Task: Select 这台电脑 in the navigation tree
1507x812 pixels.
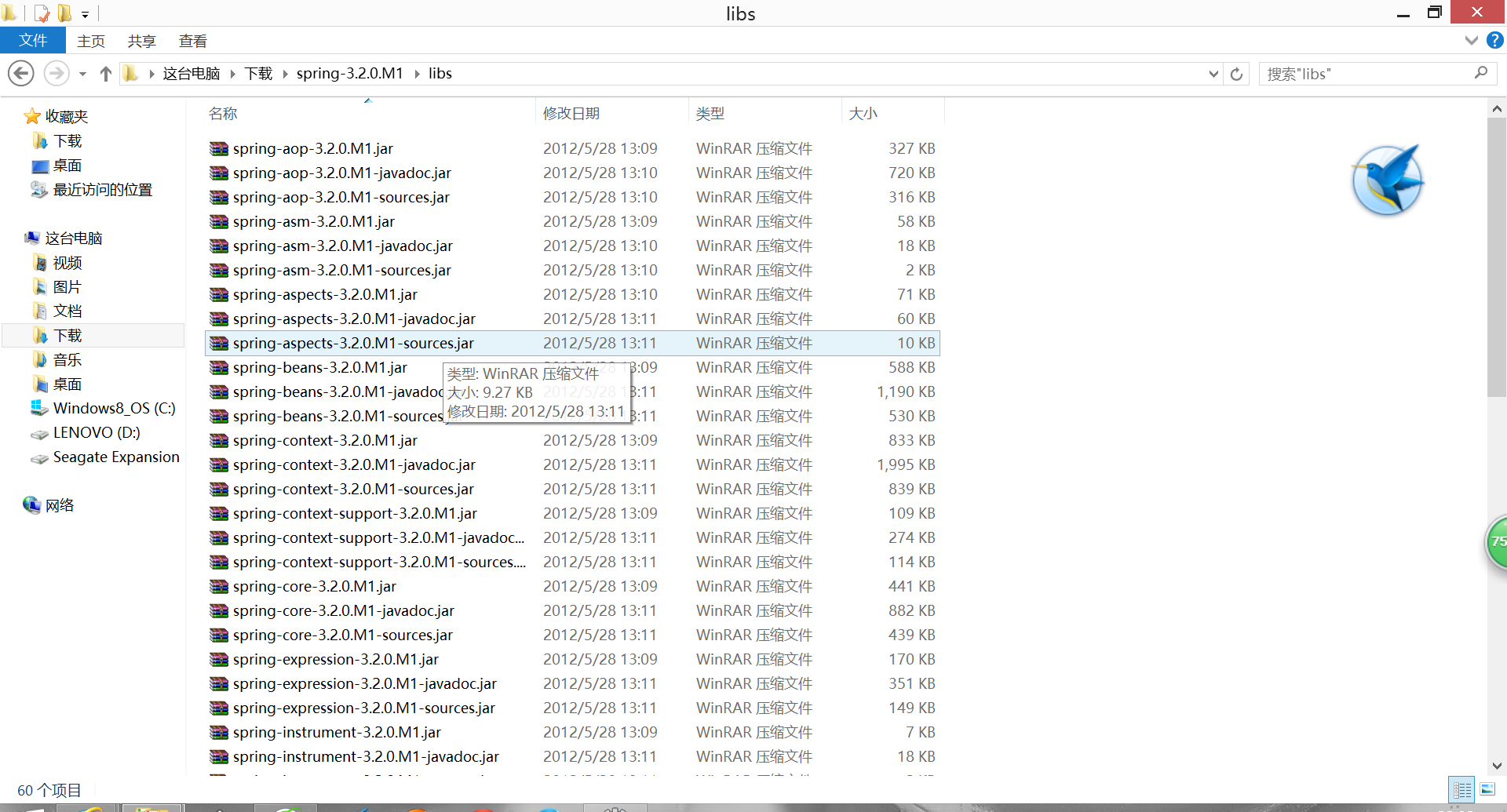Action: pos(74,239)
